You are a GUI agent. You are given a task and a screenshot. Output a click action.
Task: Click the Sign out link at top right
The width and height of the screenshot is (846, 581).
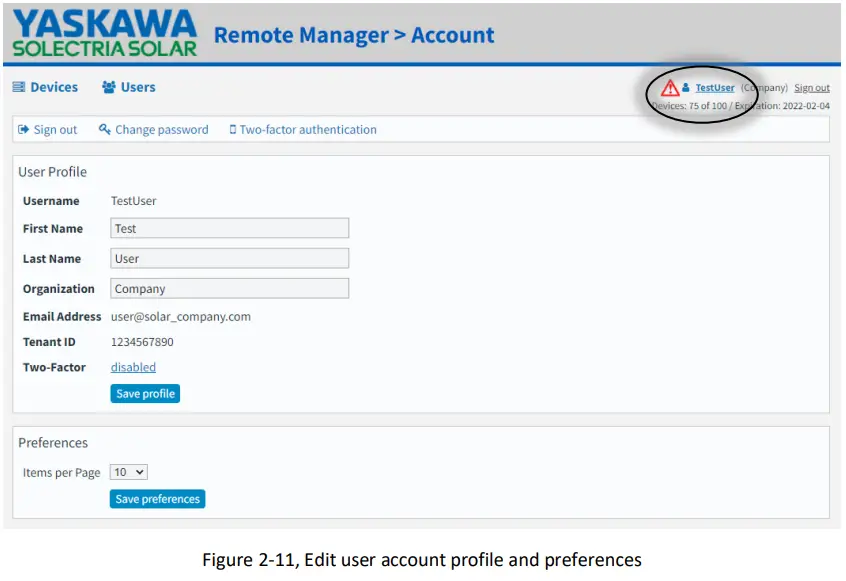(x=812, y=87)
